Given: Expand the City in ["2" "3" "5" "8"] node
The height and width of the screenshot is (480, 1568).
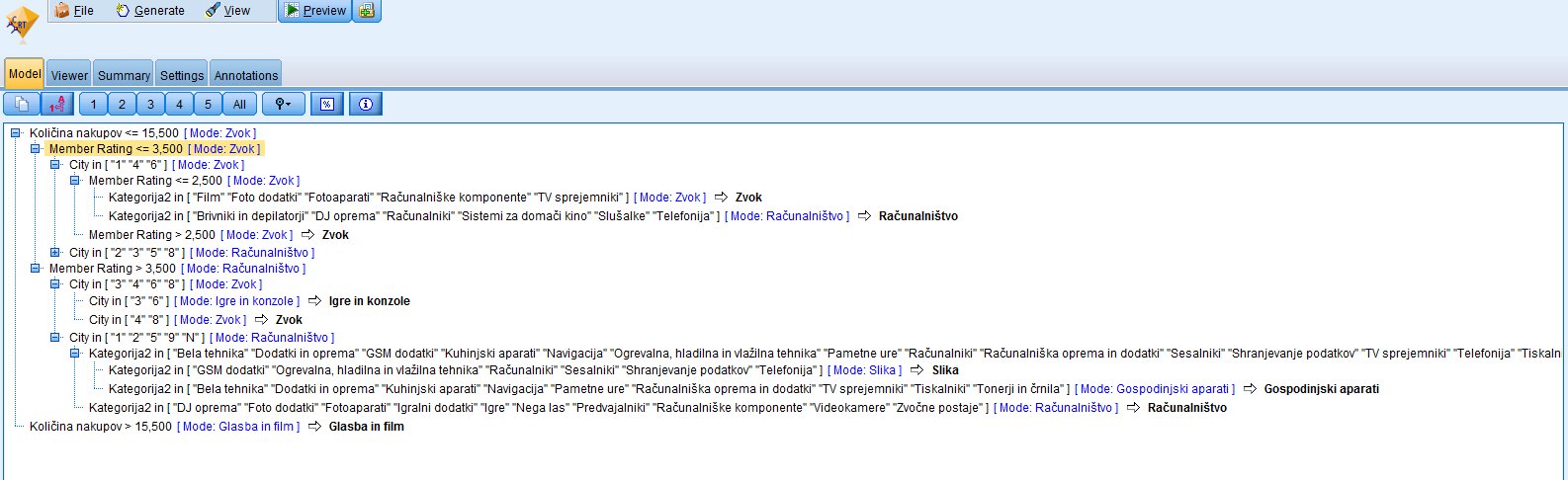Looking at the screenshot, I should [55, 252].
